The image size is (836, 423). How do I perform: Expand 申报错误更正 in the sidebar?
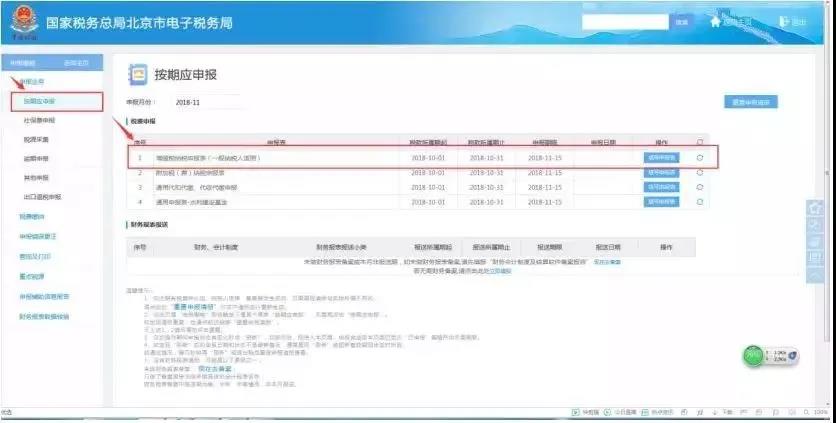click(37, 236)
